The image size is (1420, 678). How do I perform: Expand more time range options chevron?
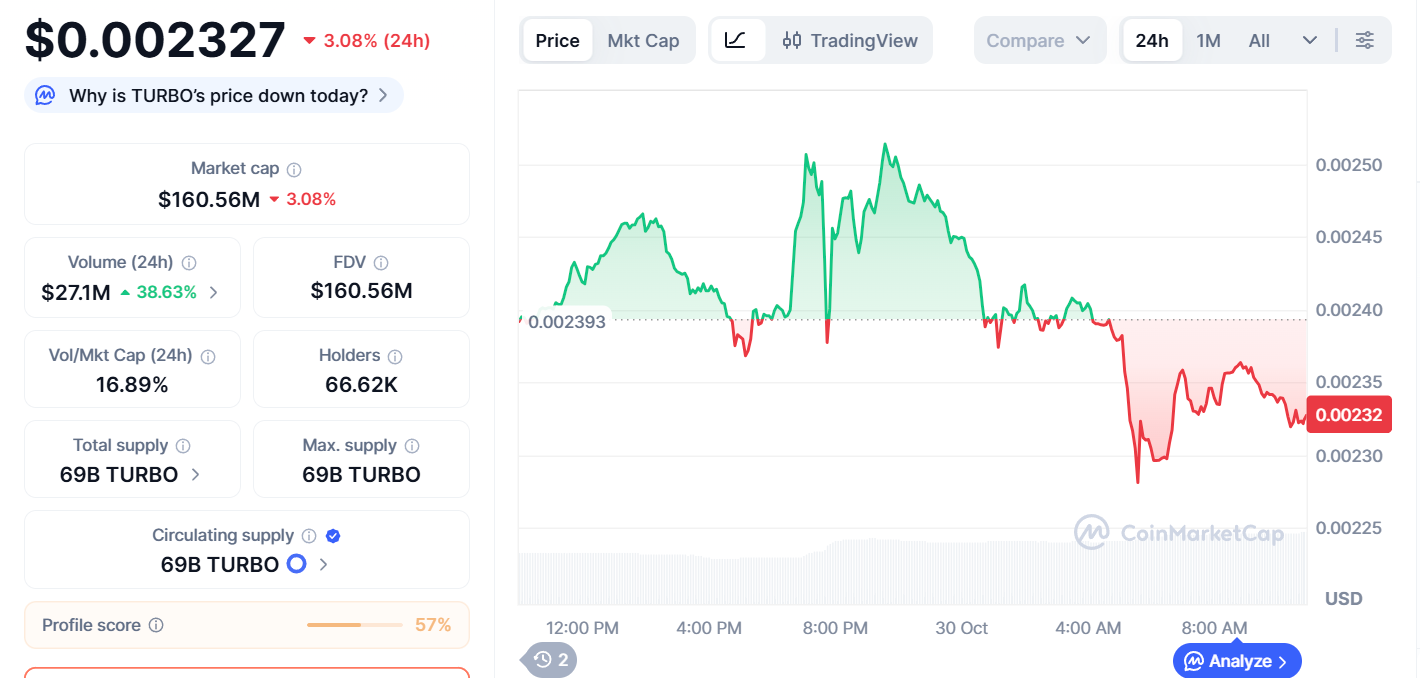coord(1309,40)
